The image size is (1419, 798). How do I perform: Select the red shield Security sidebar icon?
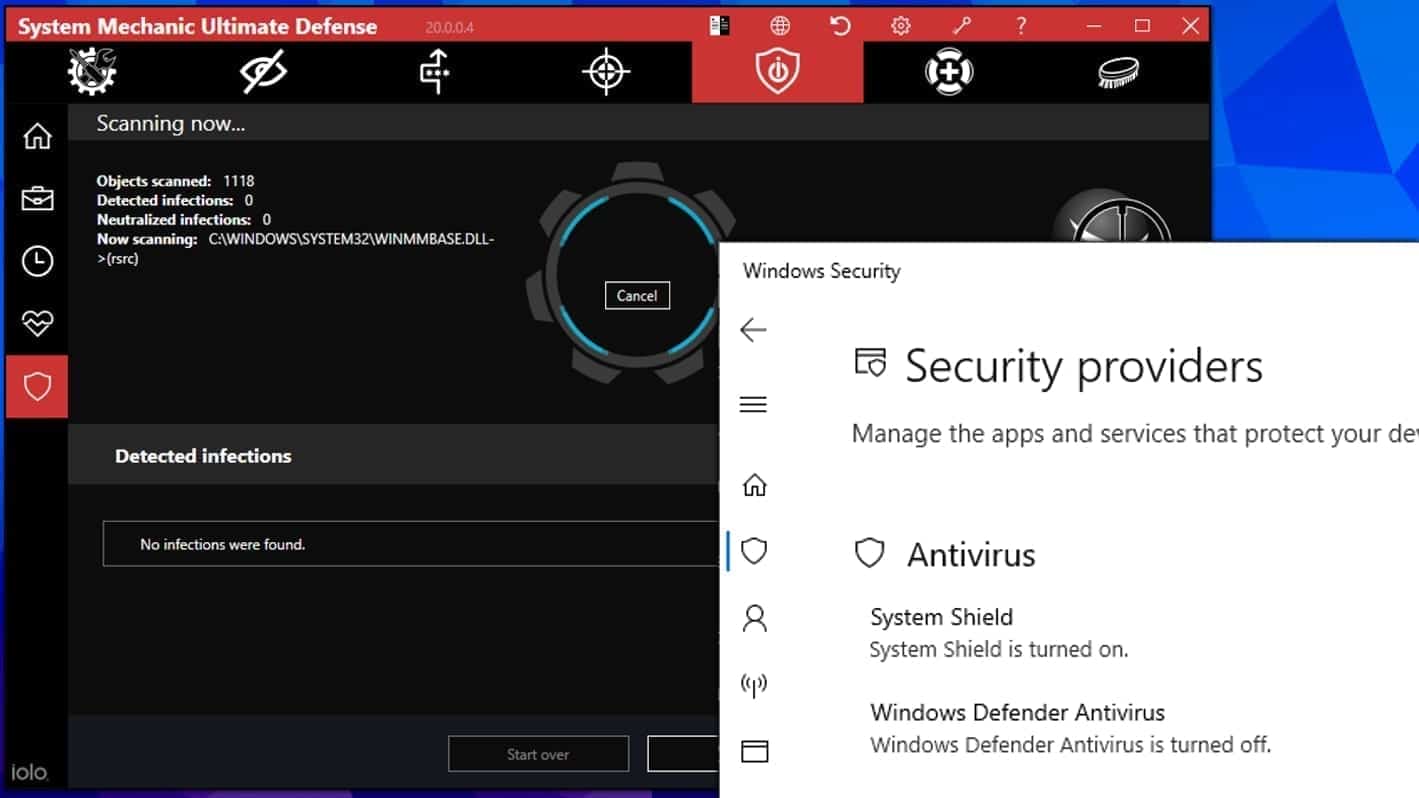(37, 386)
